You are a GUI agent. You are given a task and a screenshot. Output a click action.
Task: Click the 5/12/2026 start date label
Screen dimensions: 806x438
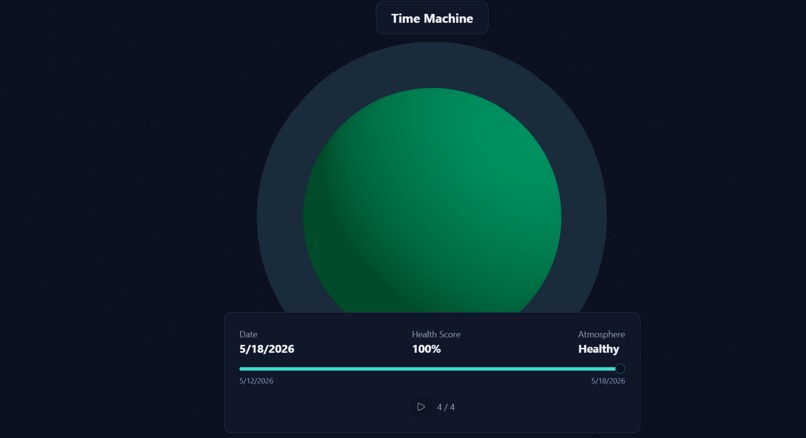[x=256, y=381]
